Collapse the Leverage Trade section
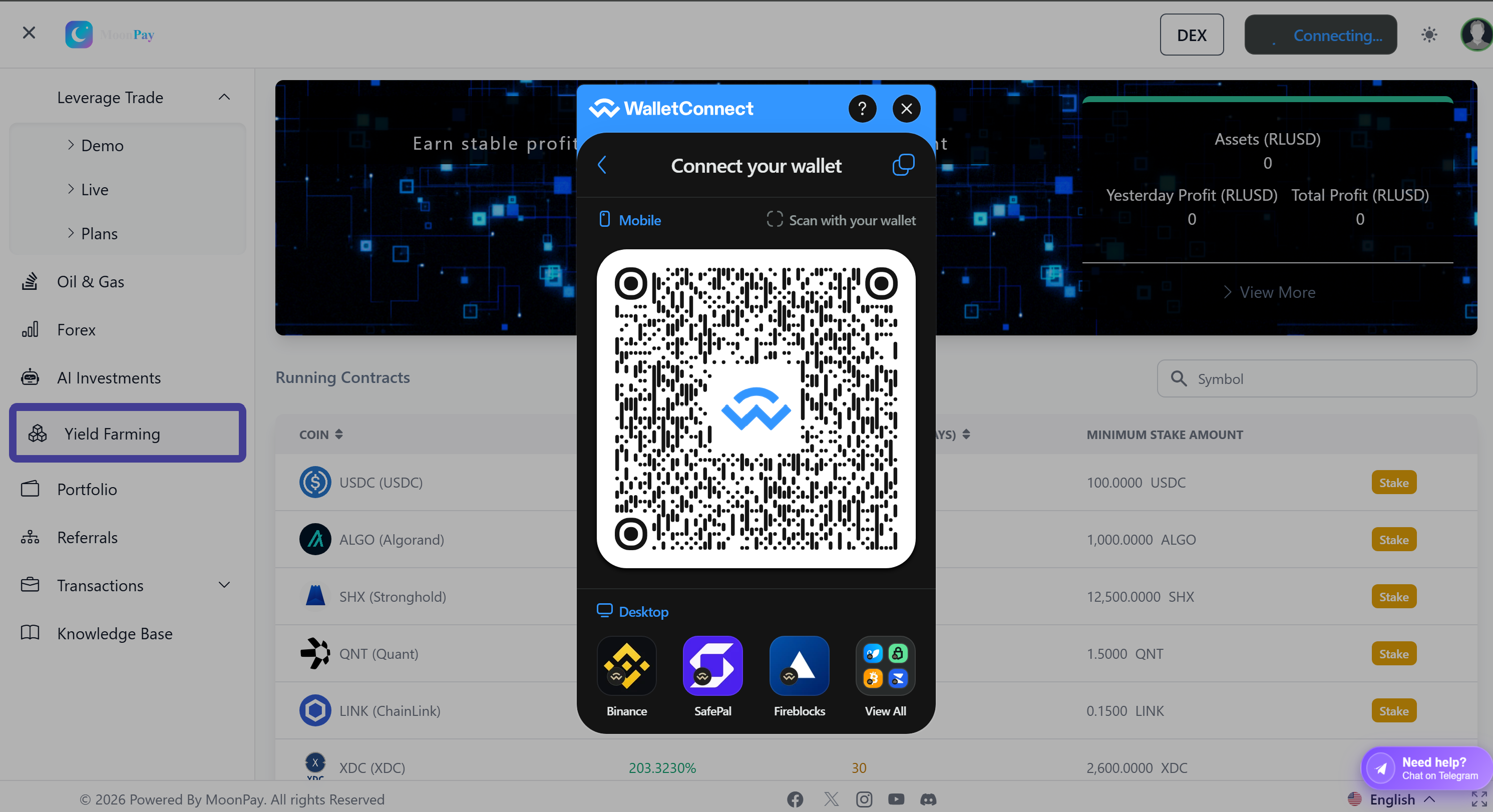Screen dimensions: 1493x812 pyautogui.click(x=224, y=98)
